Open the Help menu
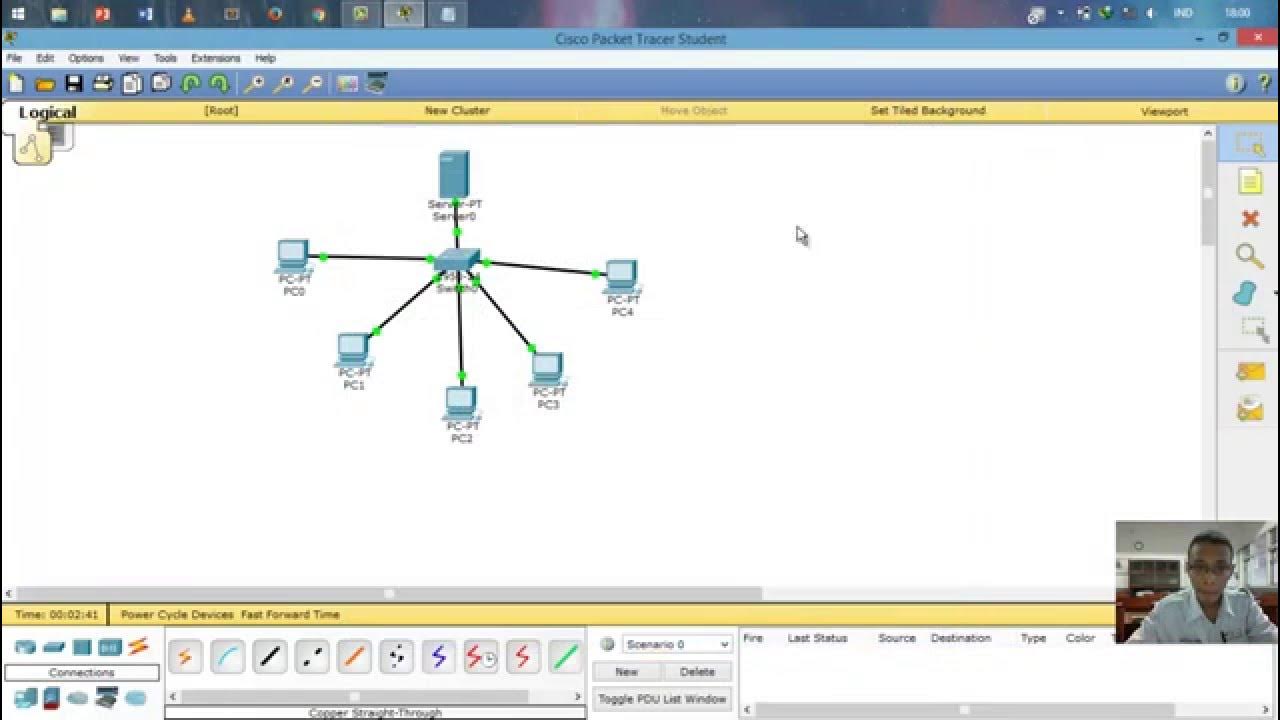 click(265, 58)
